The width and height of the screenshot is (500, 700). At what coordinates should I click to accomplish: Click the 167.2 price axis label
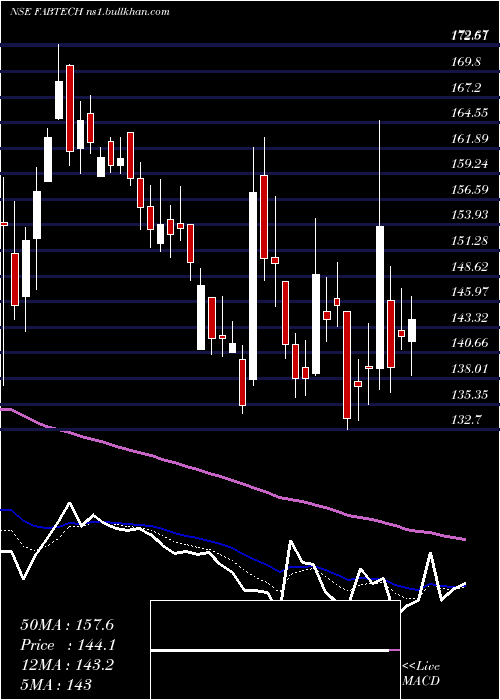(x=466, y=88)
